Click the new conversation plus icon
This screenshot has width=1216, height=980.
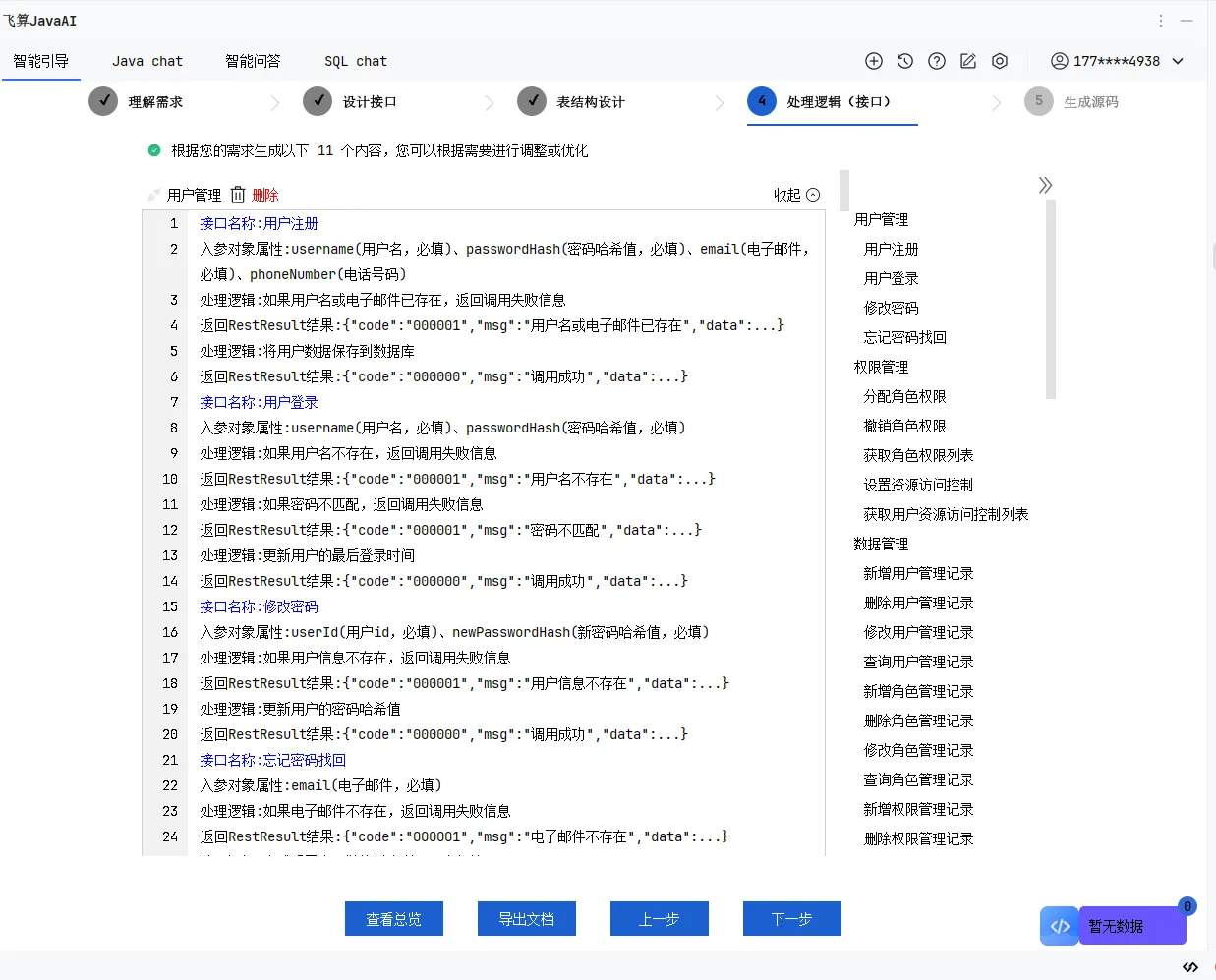(874, 61)
